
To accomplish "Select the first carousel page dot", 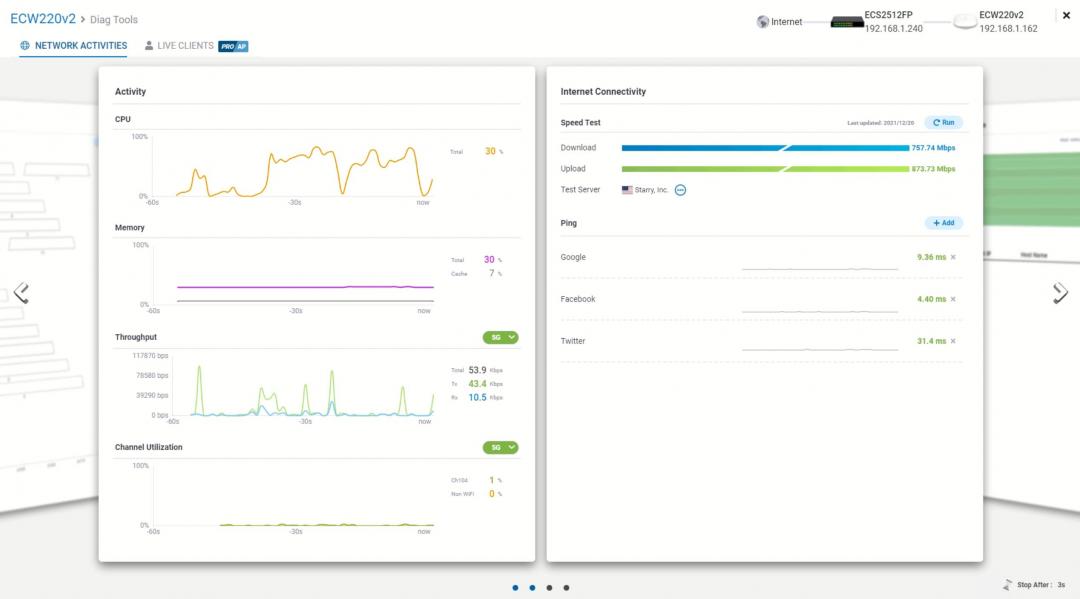I will 515,587.
